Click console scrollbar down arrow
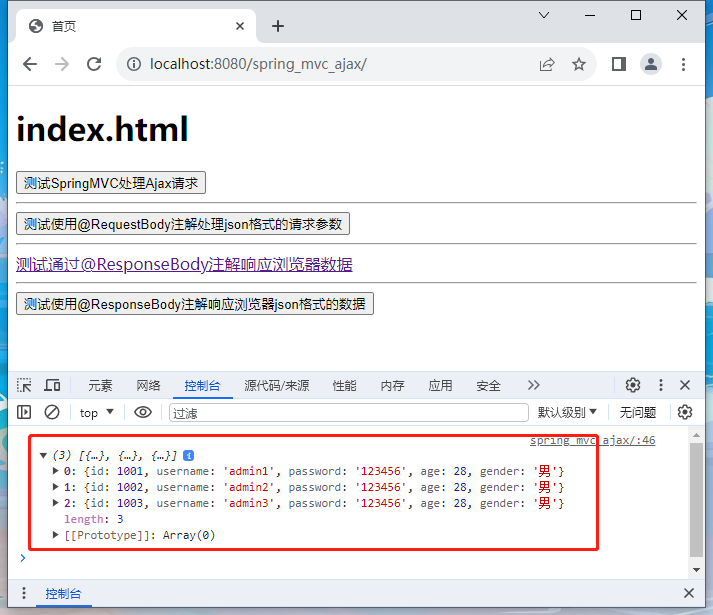The width and height of the screenshot is (713, 615). [696, 570]
